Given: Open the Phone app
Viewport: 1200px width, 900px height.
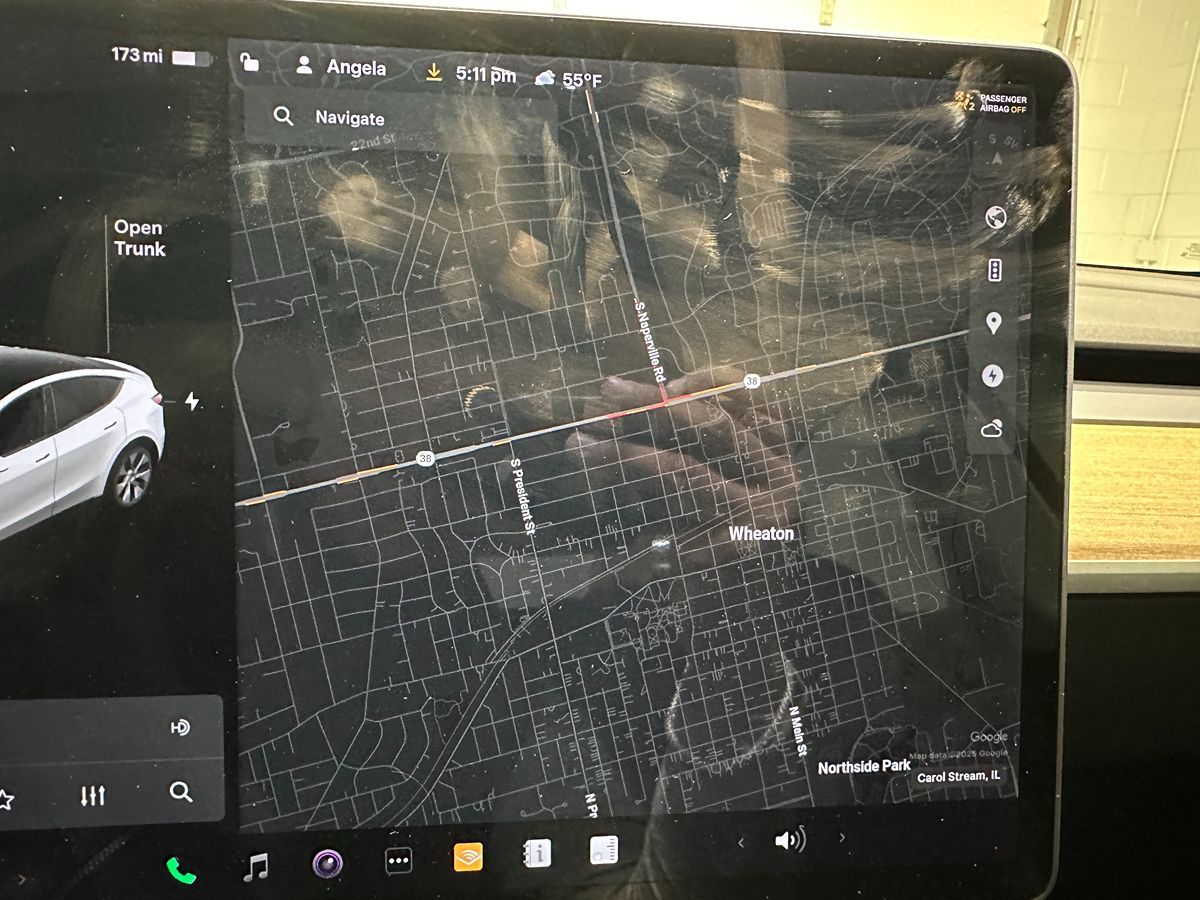Looking at the screenshot, I should tap(181, 869).
